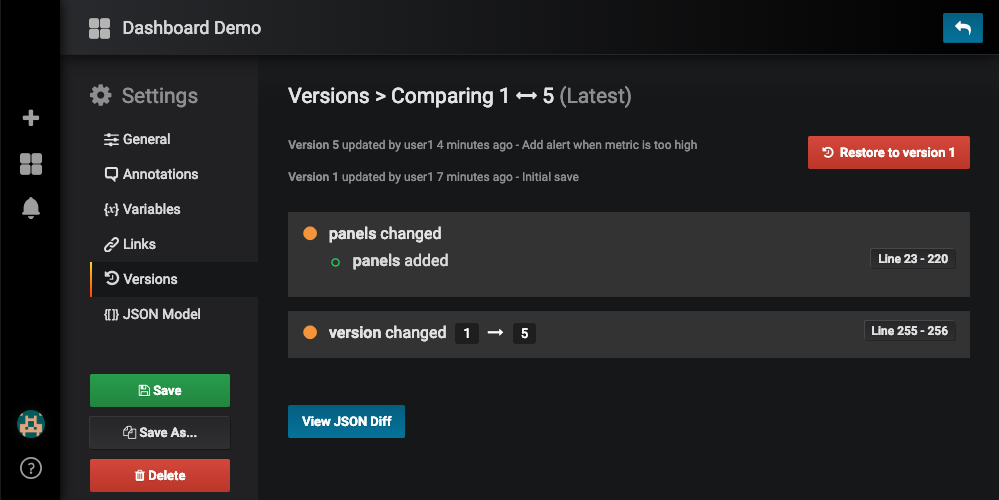
Task: Click the user avatar in sidebar
Action: coord(31,424)
